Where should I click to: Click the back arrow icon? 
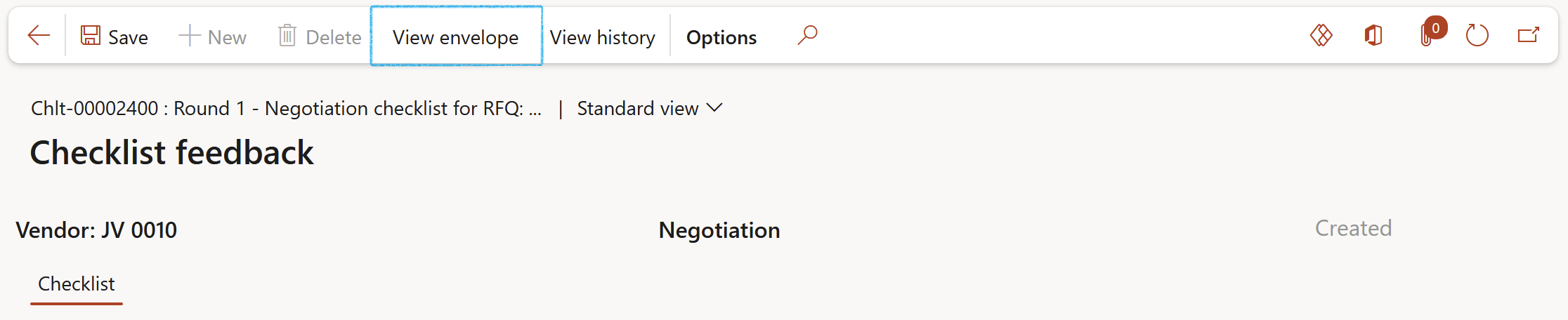(x=39, y=36)
